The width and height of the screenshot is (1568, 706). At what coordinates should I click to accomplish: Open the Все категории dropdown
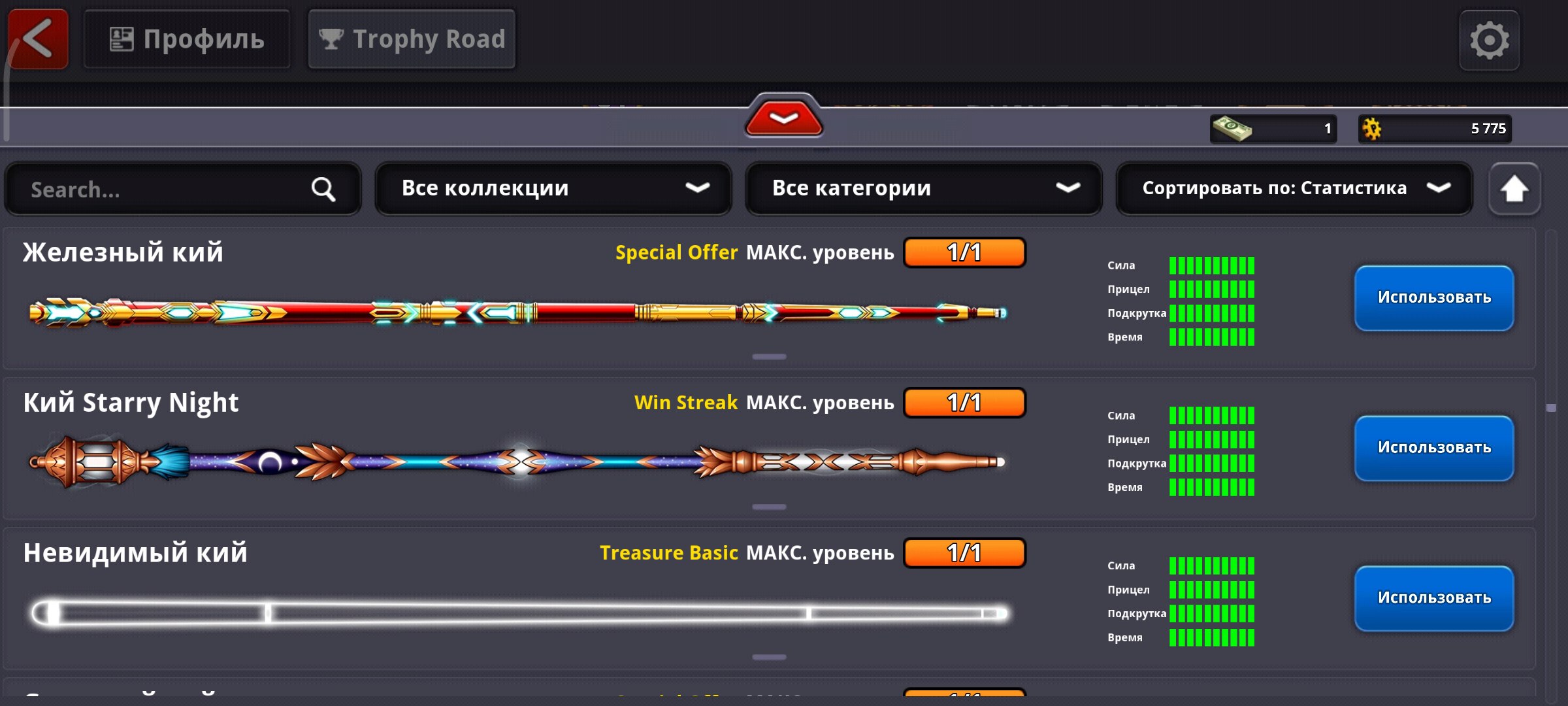[924, 189]
